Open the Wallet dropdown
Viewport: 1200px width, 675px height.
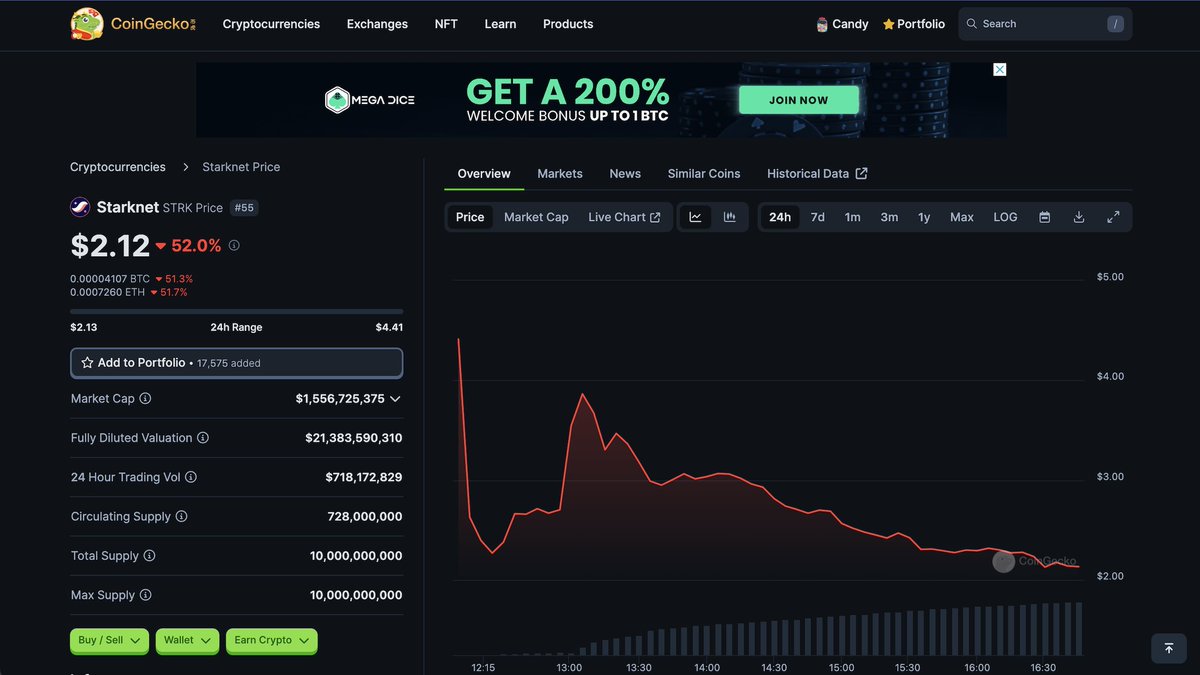[x=187, y=640]
